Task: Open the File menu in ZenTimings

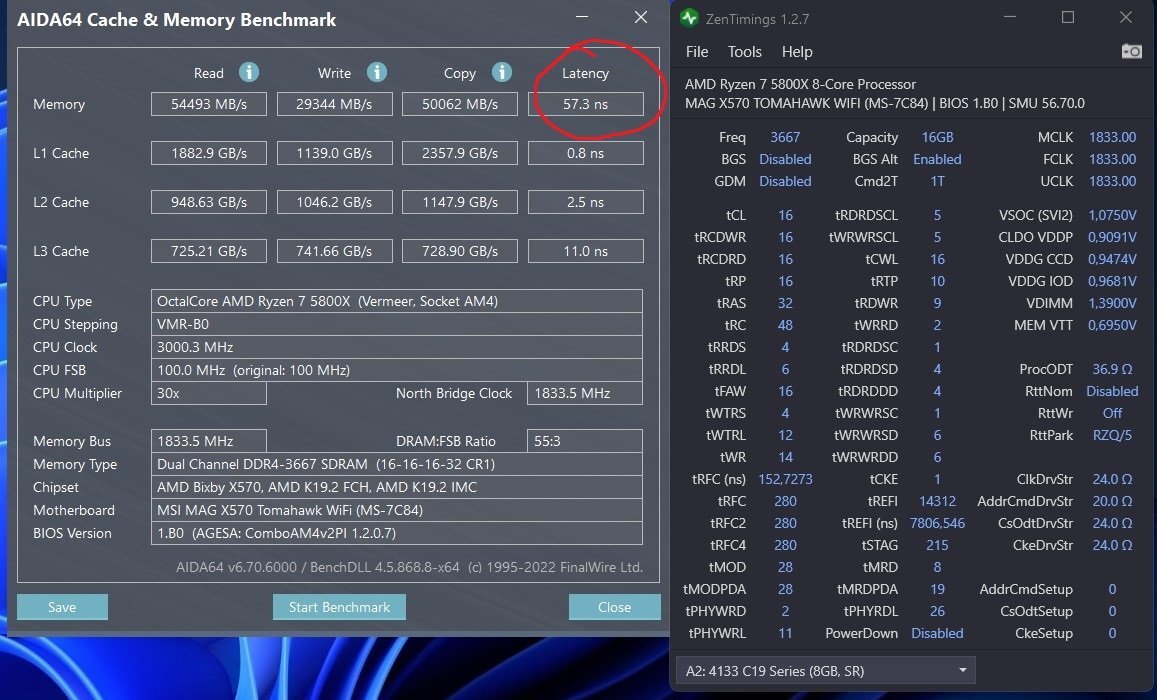Action: pyautogui.click(x=697, y=52)
